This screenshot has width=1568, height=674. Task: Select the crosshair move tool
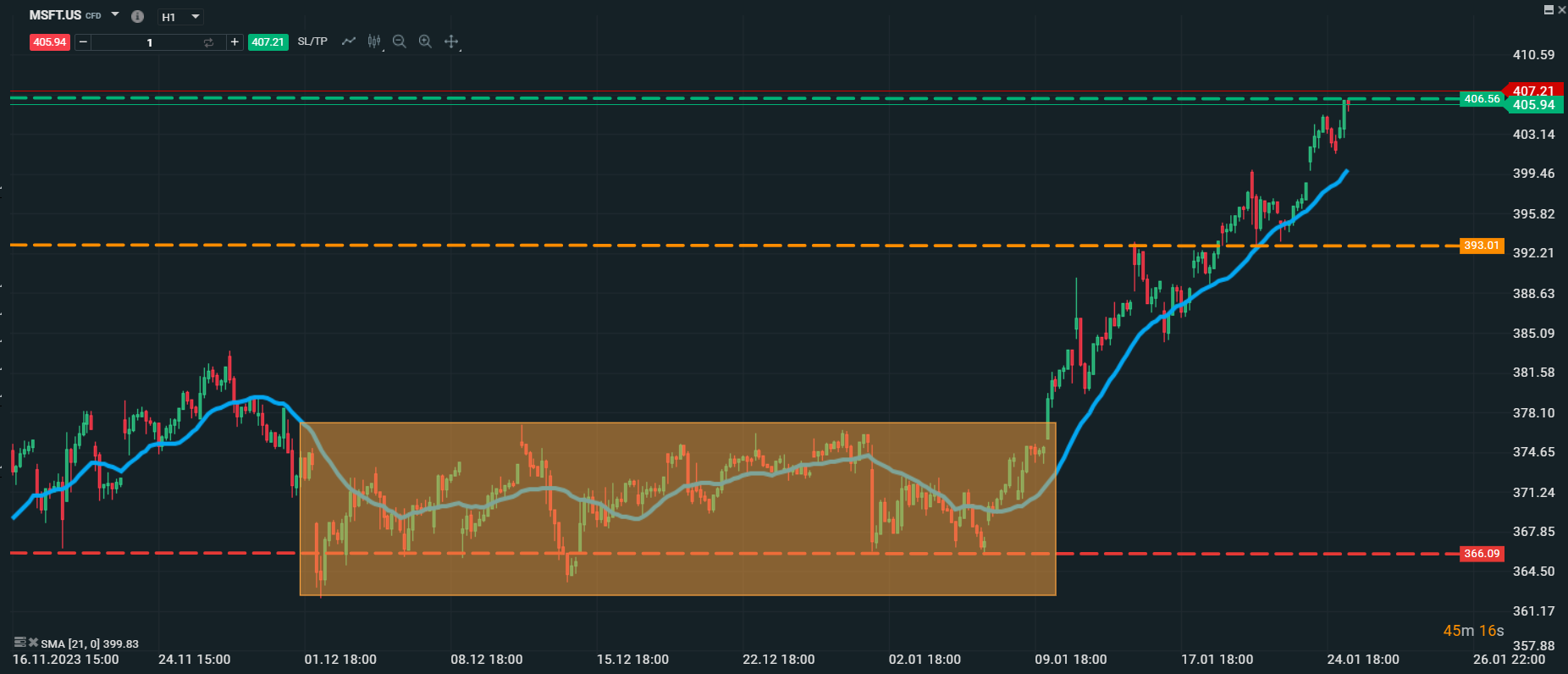pyautogui.click(x=451, y=41)
